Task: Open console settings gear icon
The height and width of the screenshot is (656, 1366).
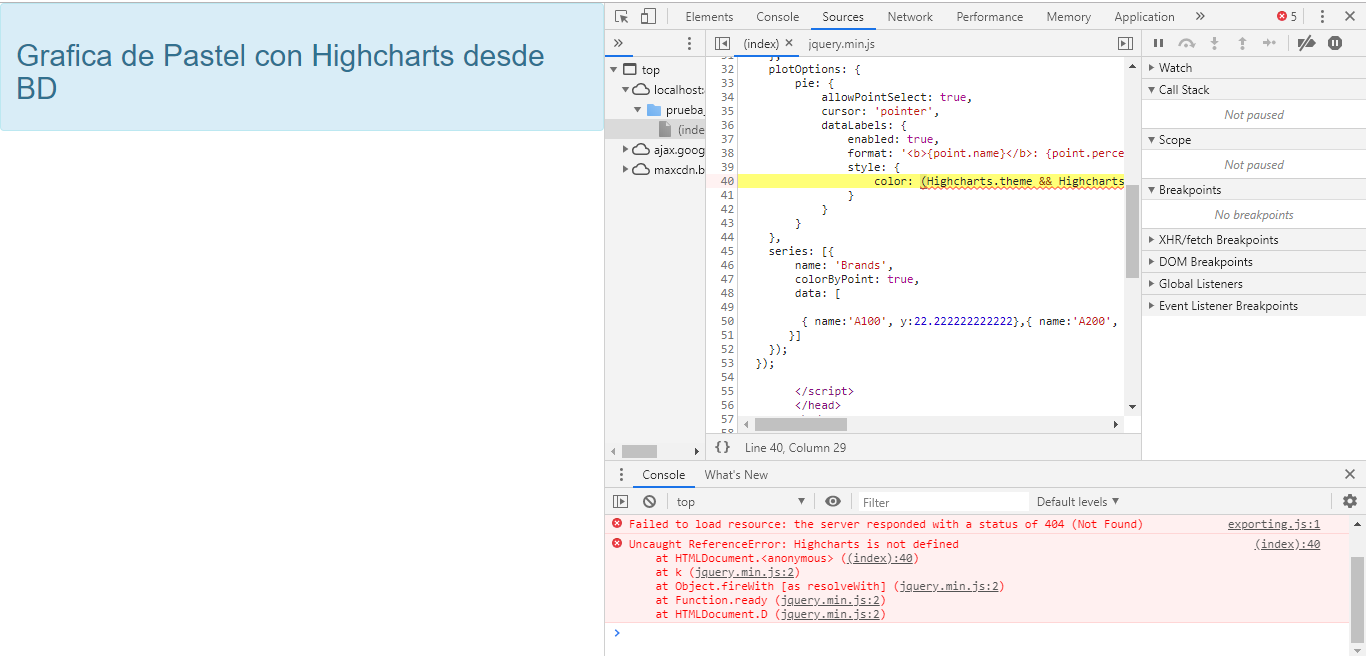Action: [1350, 501]
